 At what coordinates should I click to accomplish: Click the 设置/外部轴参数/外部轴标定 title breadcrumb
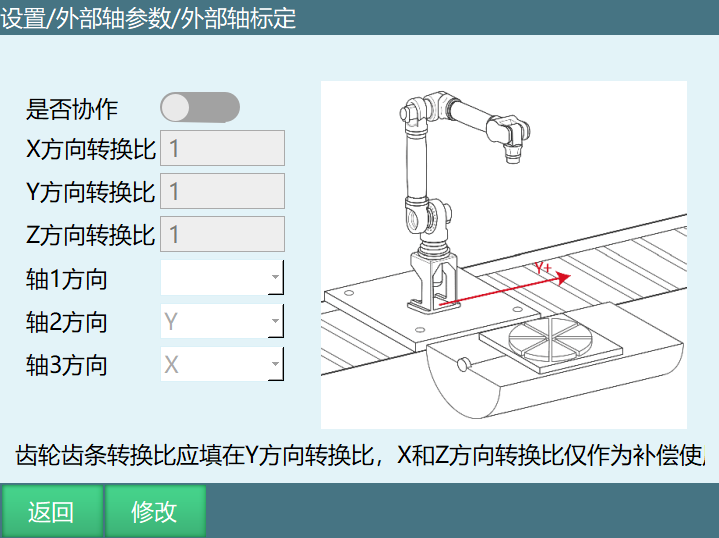148,18
